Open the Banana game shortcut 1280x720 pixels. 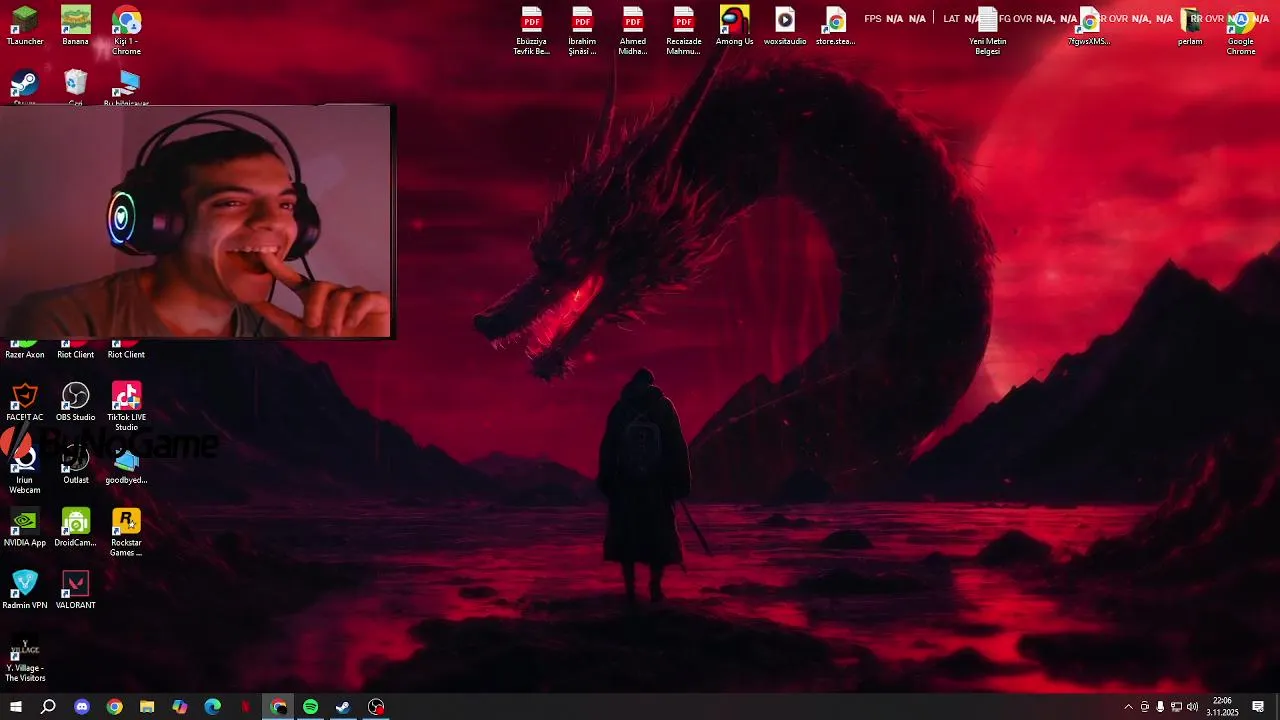75,26
